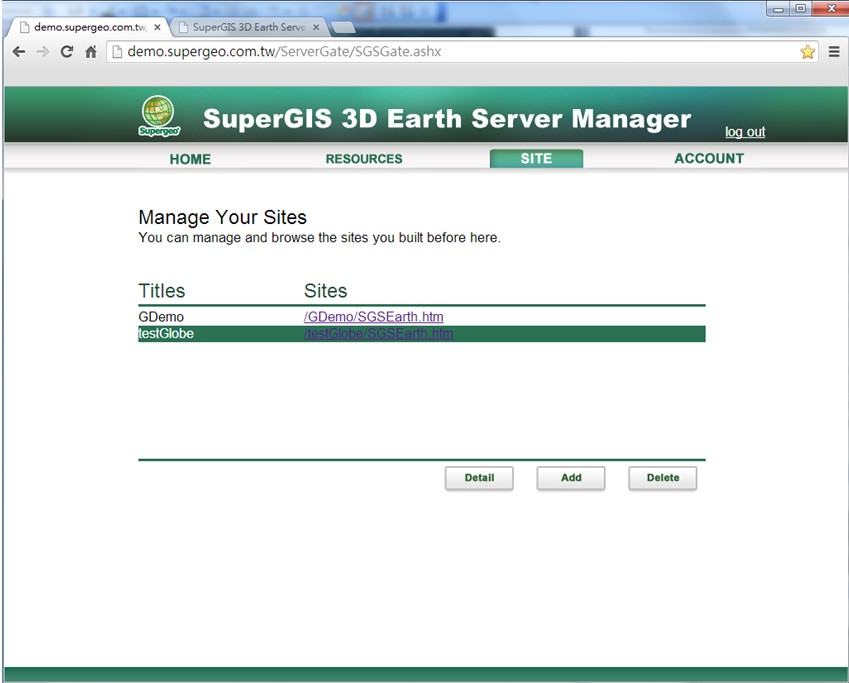Viewport: 849px width, 683px height.
Task: Bookmark this page with the star icon
Action: [x=807, y=52]
